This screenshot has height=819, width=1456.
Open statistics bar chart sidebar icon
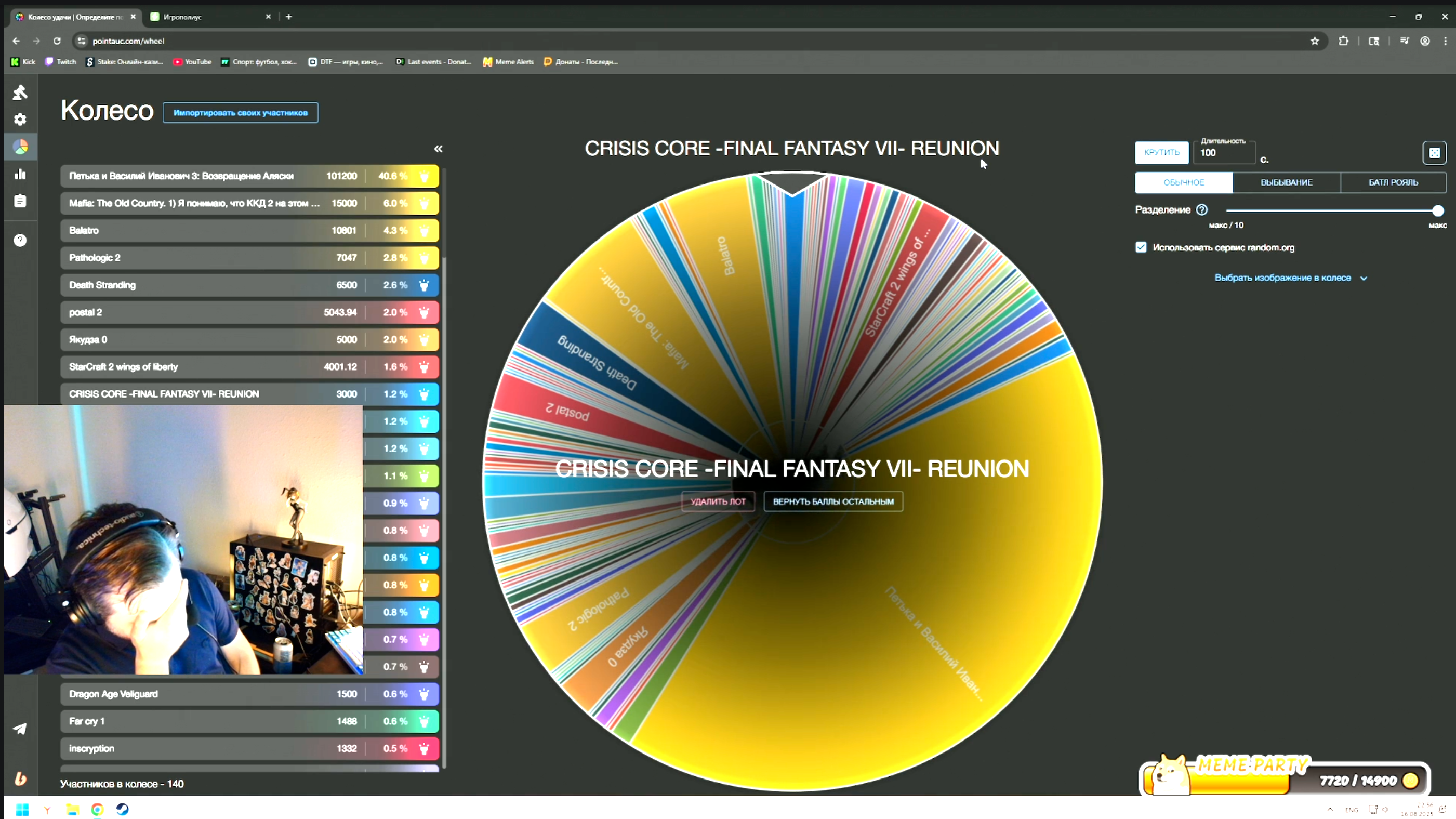(x=20, y=174)
